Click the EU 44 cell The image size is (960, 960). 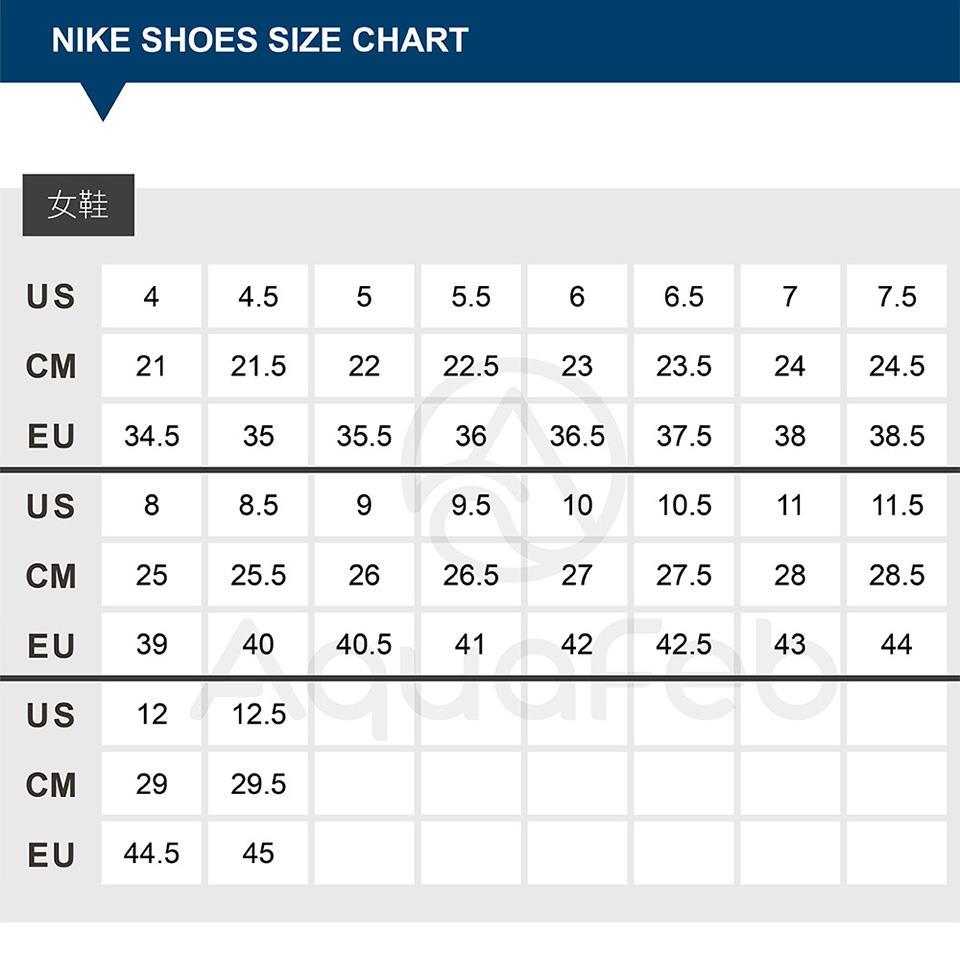896,645
